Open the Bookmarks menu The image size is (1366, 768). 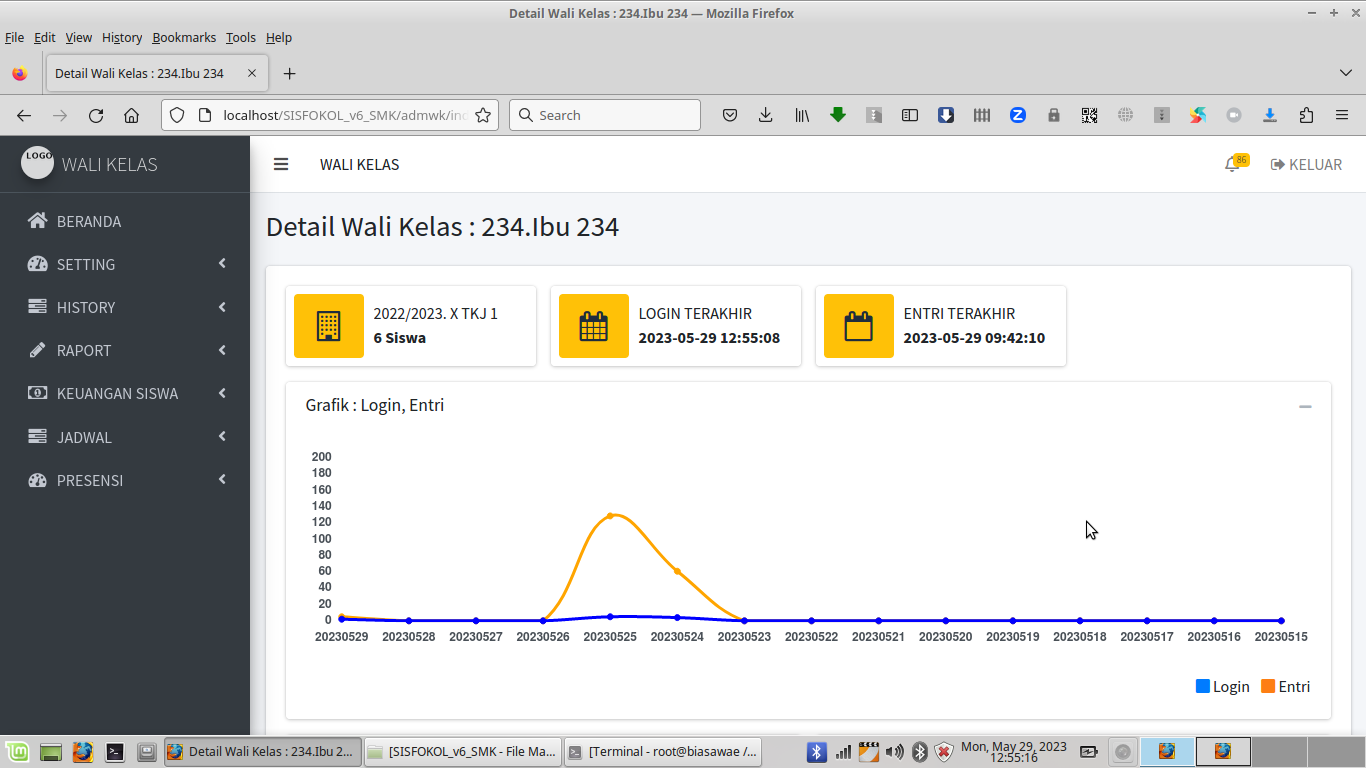pos(184,37)
